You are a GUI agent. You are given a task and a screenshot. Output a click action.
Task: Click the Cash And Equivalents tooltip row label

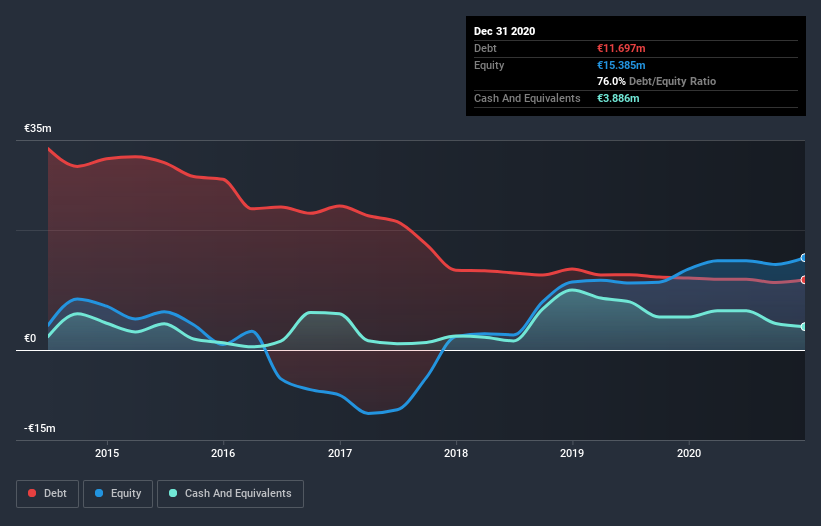(x=527, y=98)
